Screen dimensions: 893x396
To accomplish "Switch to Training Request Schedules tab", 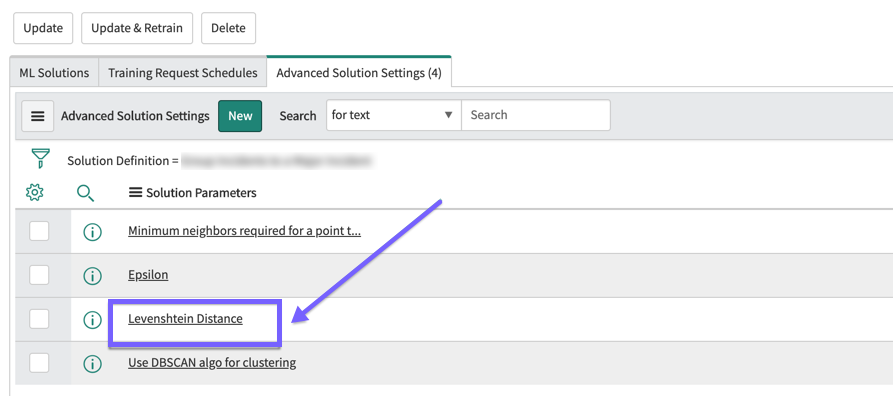I will coord(183,73).
